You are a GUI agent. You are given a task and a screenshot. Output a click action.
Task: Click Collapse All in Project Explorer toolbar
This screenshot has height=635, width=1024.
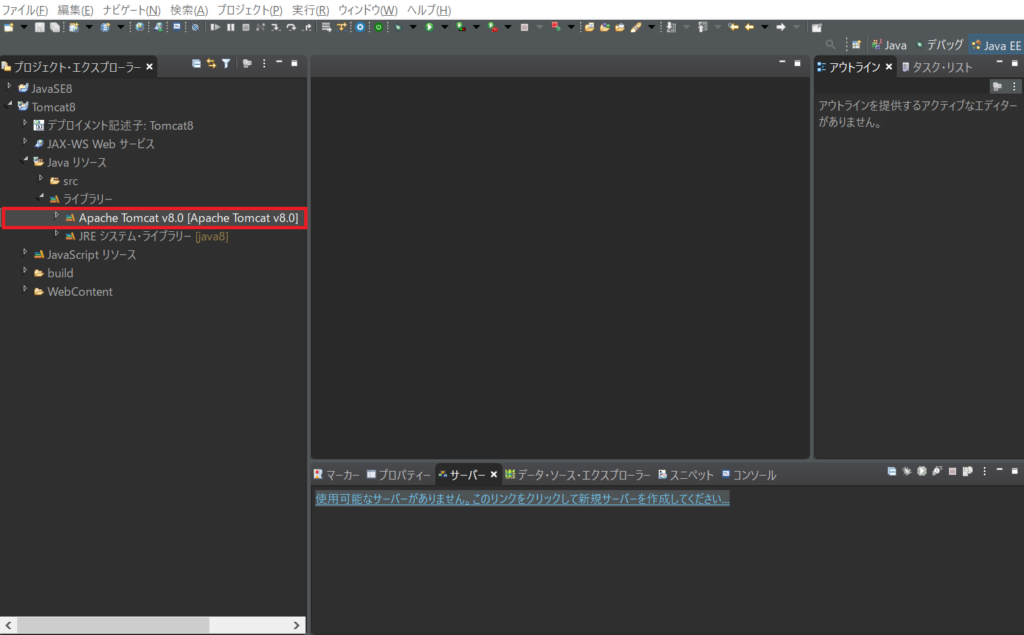tap(197, 64)
